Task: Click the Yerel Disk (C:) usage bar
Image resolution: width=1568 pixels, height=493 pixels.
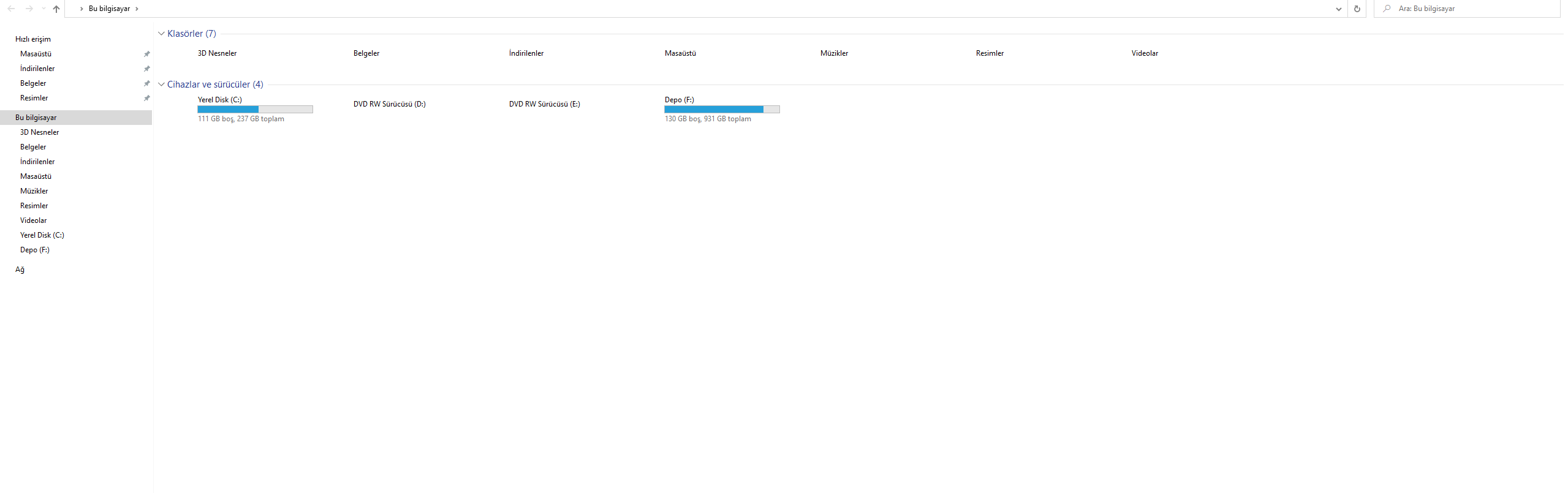Action: click(255, 109)
